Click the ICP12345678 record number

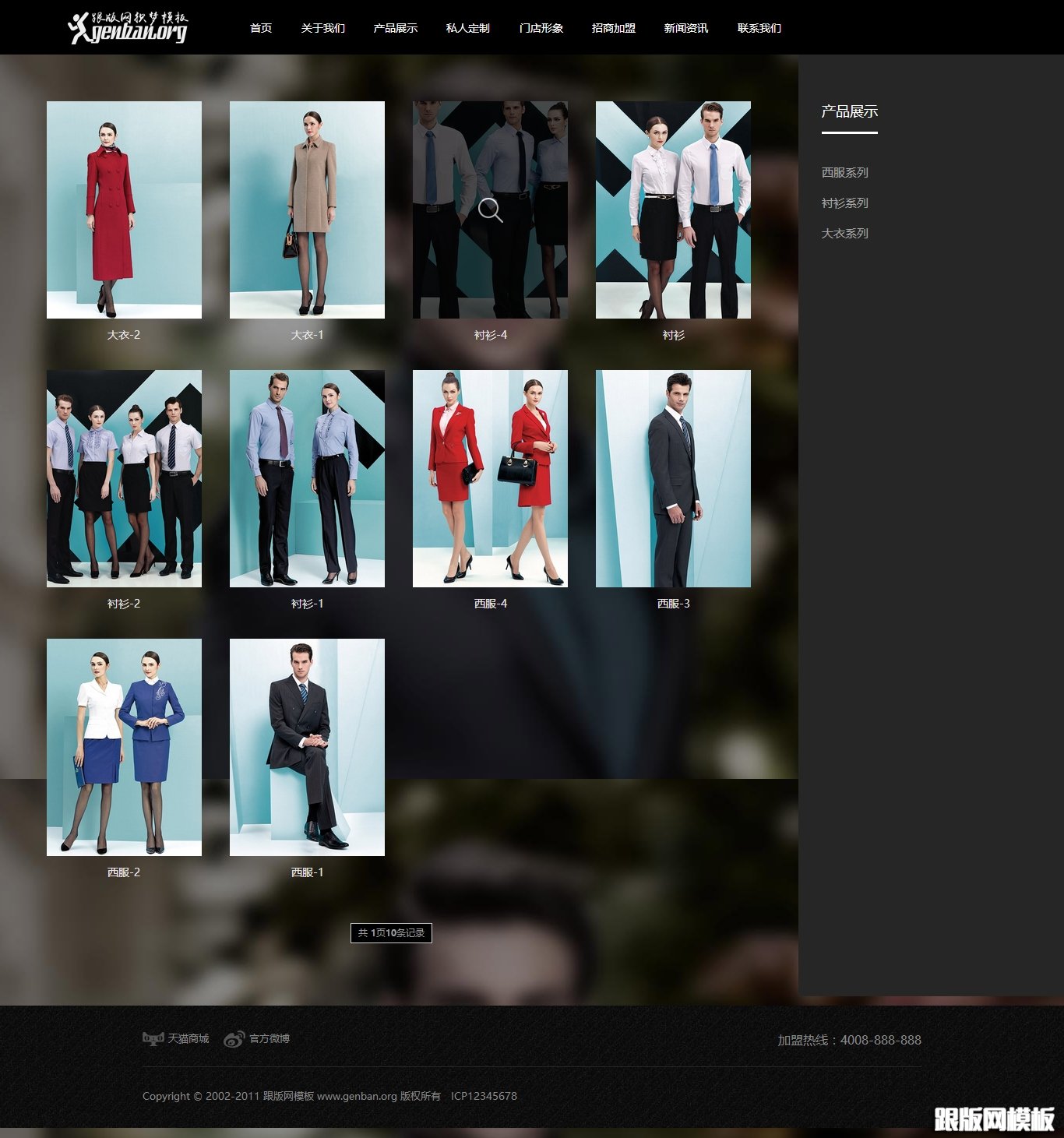484,1096
